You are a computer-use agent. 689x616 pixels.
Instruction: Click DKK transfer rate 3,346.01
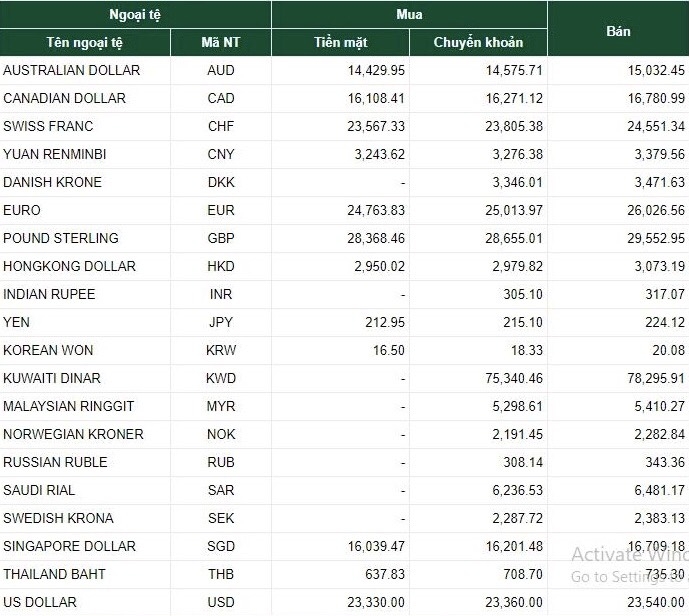pos(518,182)
